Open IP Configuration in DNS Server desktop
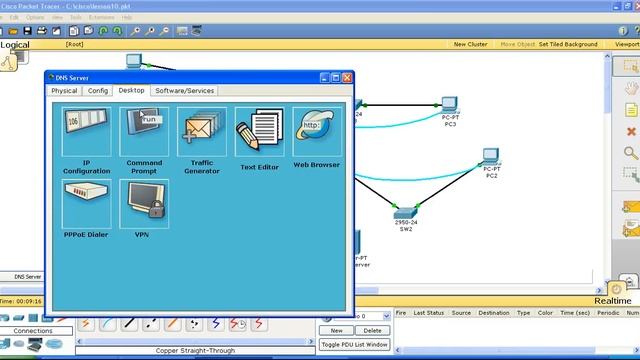 [x=86, y=132]
